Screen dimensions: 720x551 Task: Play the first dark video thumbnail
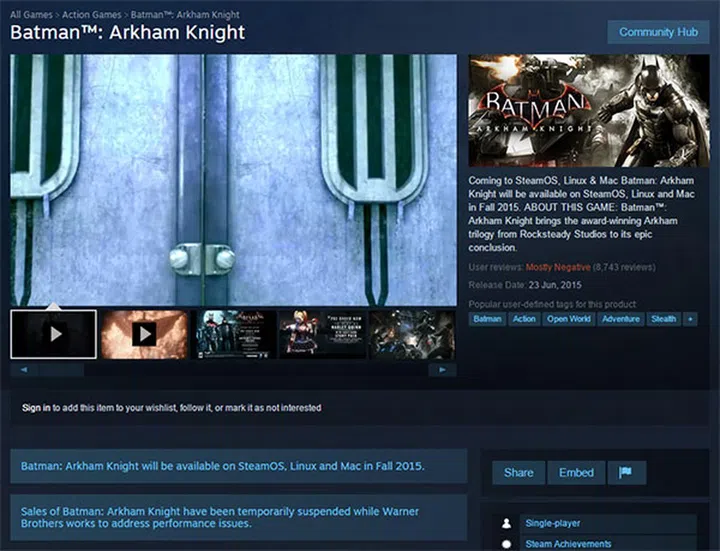point(54,334)
